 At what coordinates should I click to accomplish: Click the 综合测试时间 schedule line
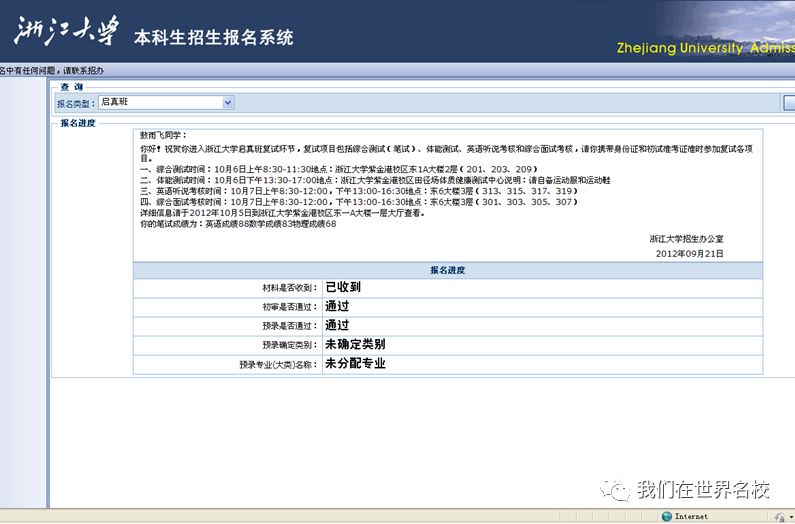tap(339, 169)
